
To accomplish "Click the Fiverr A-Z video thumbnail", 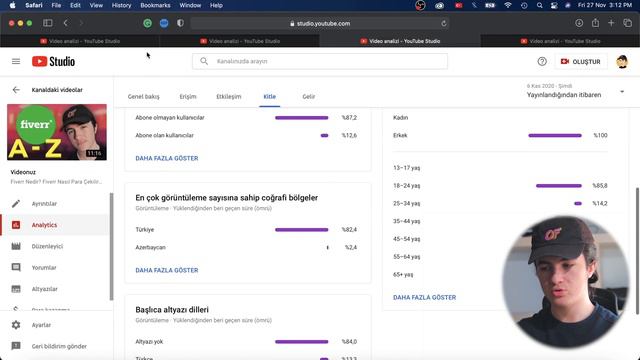I will coord(57,132).
